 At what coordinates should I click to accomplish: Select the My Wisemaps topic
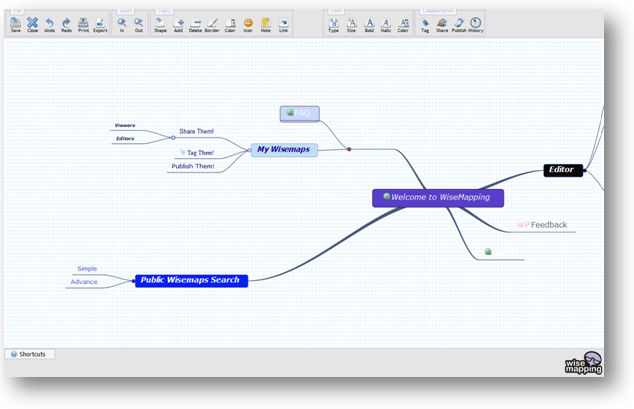pyautogui.click(x=284, y=150)
